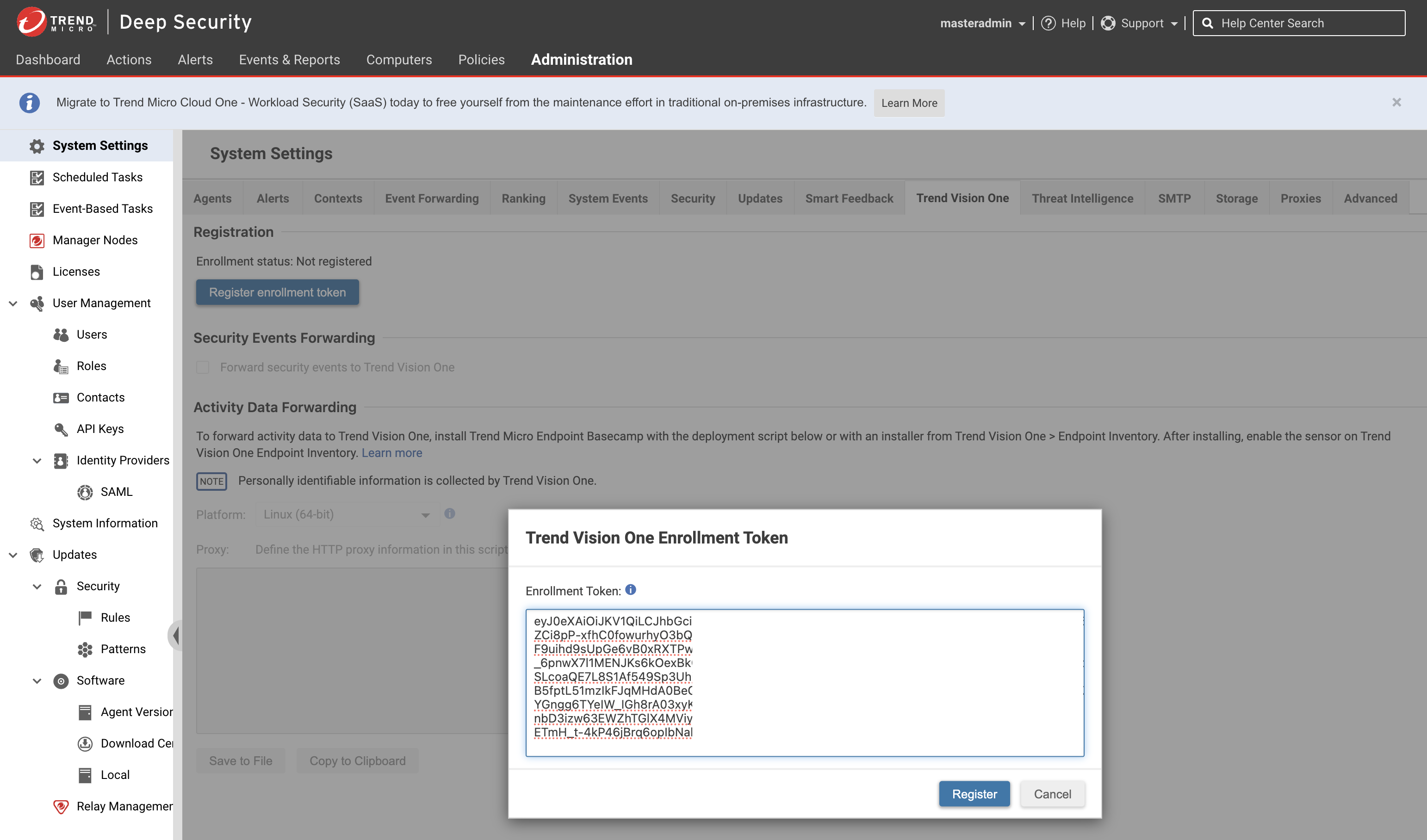Click the Software disc icon
Viewport: 1427px width, 840px height.
tap(61, 681)
